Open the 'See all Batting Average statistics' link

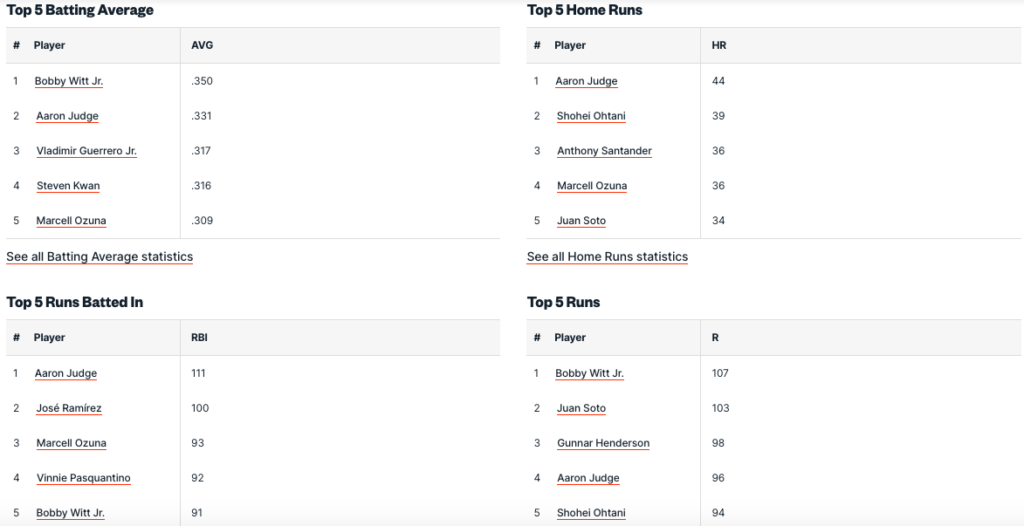click(99, 257)
